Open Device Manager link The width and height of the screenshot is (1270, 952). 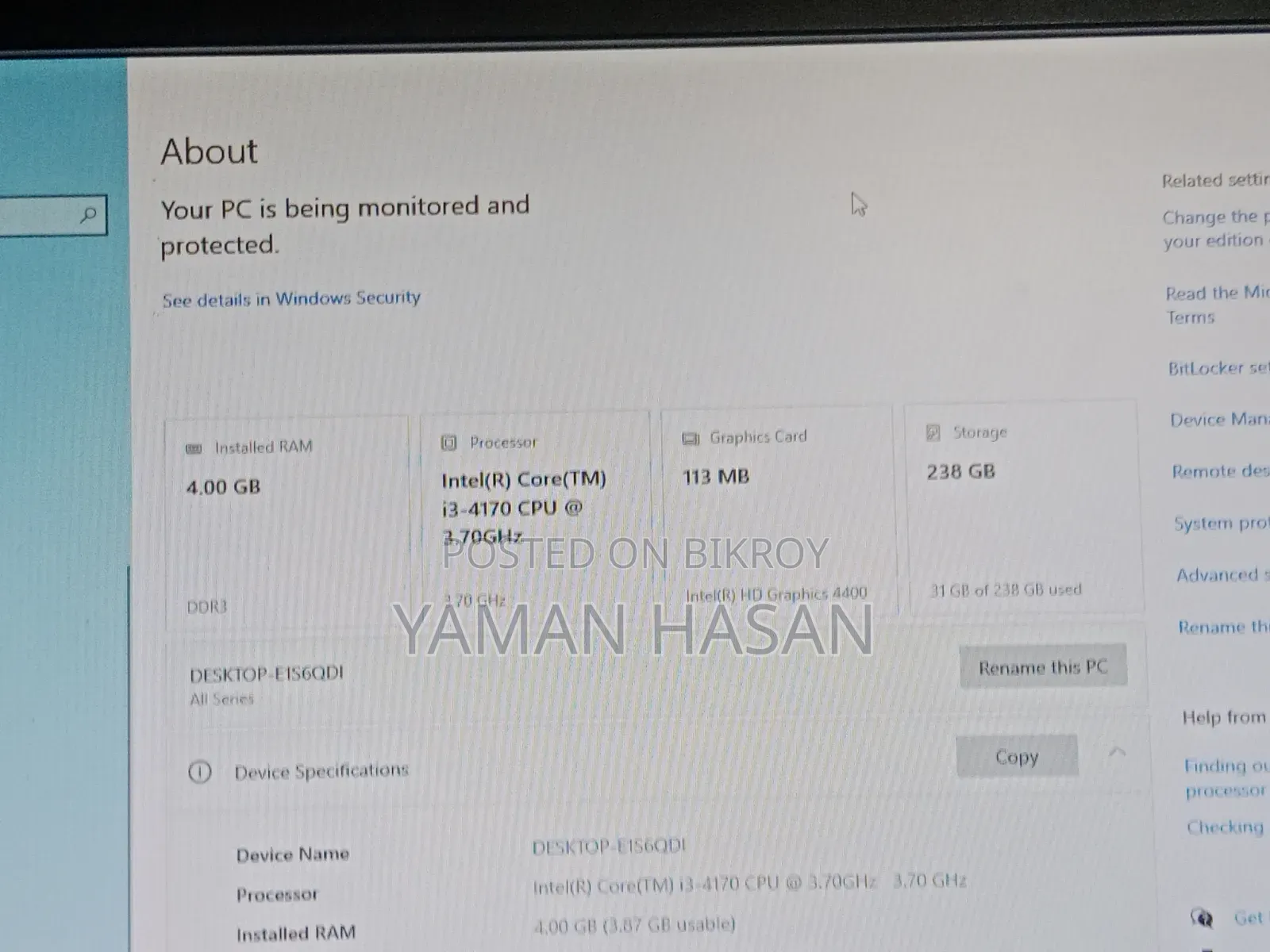(1220, 420)
